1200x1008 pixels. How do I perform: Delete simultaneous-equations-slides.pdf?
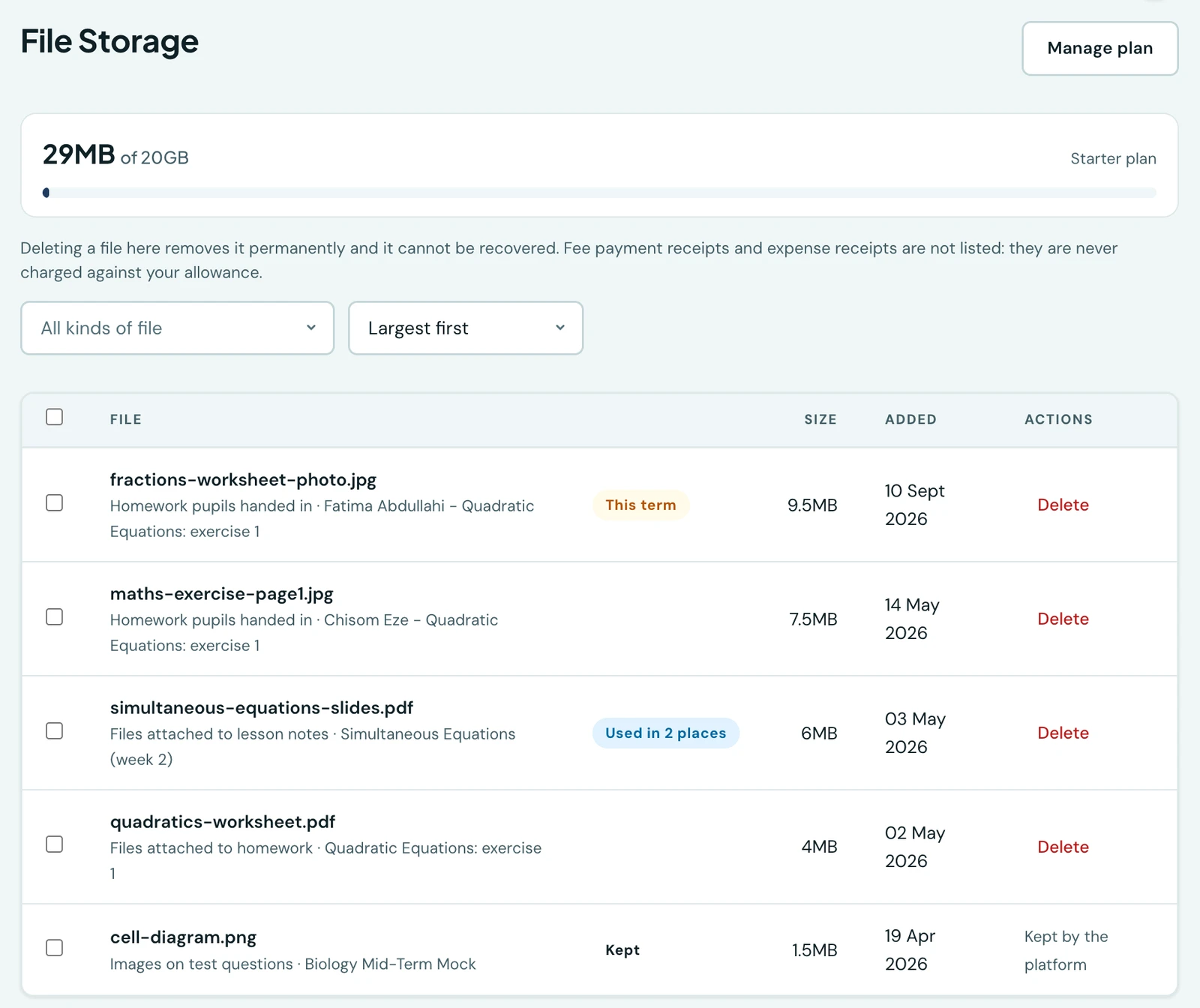click(x=1063, y=733)
